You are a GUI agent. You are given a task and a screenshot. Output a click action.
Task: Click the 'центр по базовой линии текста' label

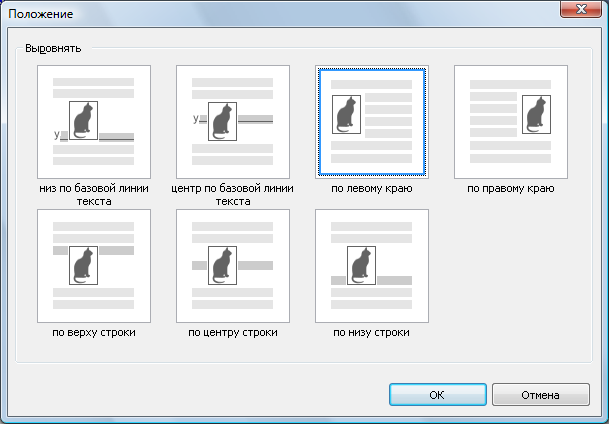pyautogui.click(x=232, y=194)
